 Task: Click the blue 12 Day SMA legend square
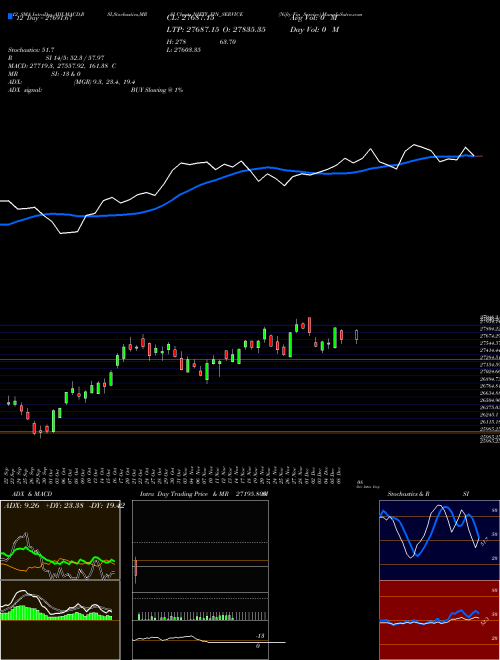point(10,17)
